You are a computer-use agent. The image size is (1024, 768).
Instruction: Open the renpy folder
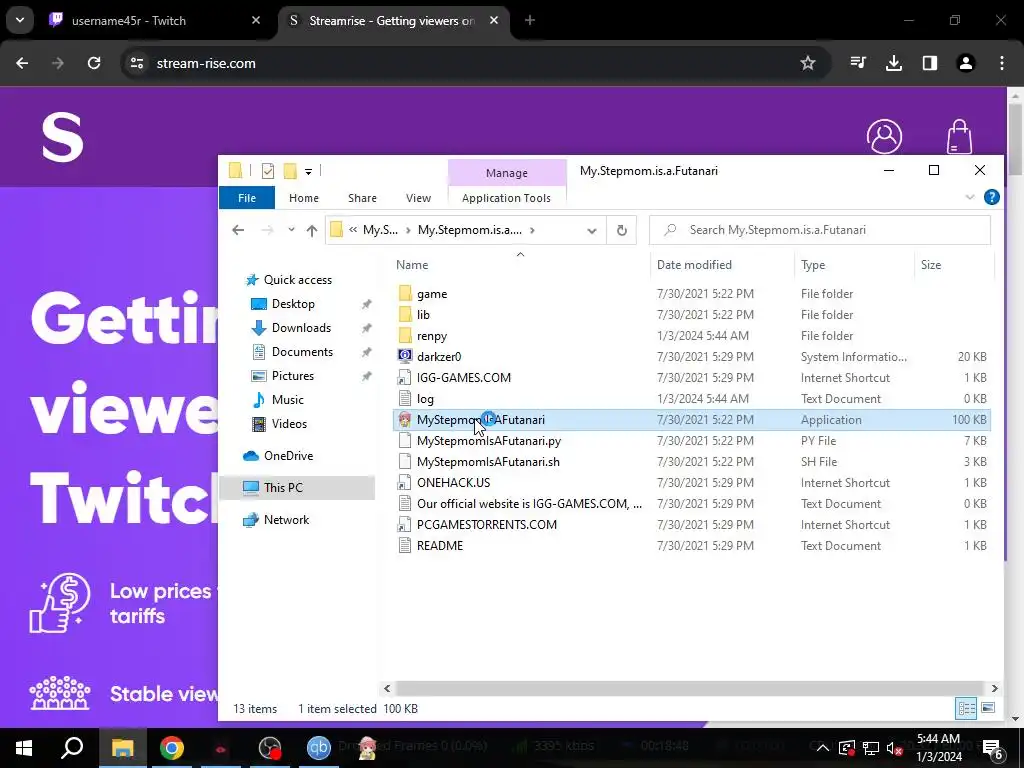click(432, 336)
